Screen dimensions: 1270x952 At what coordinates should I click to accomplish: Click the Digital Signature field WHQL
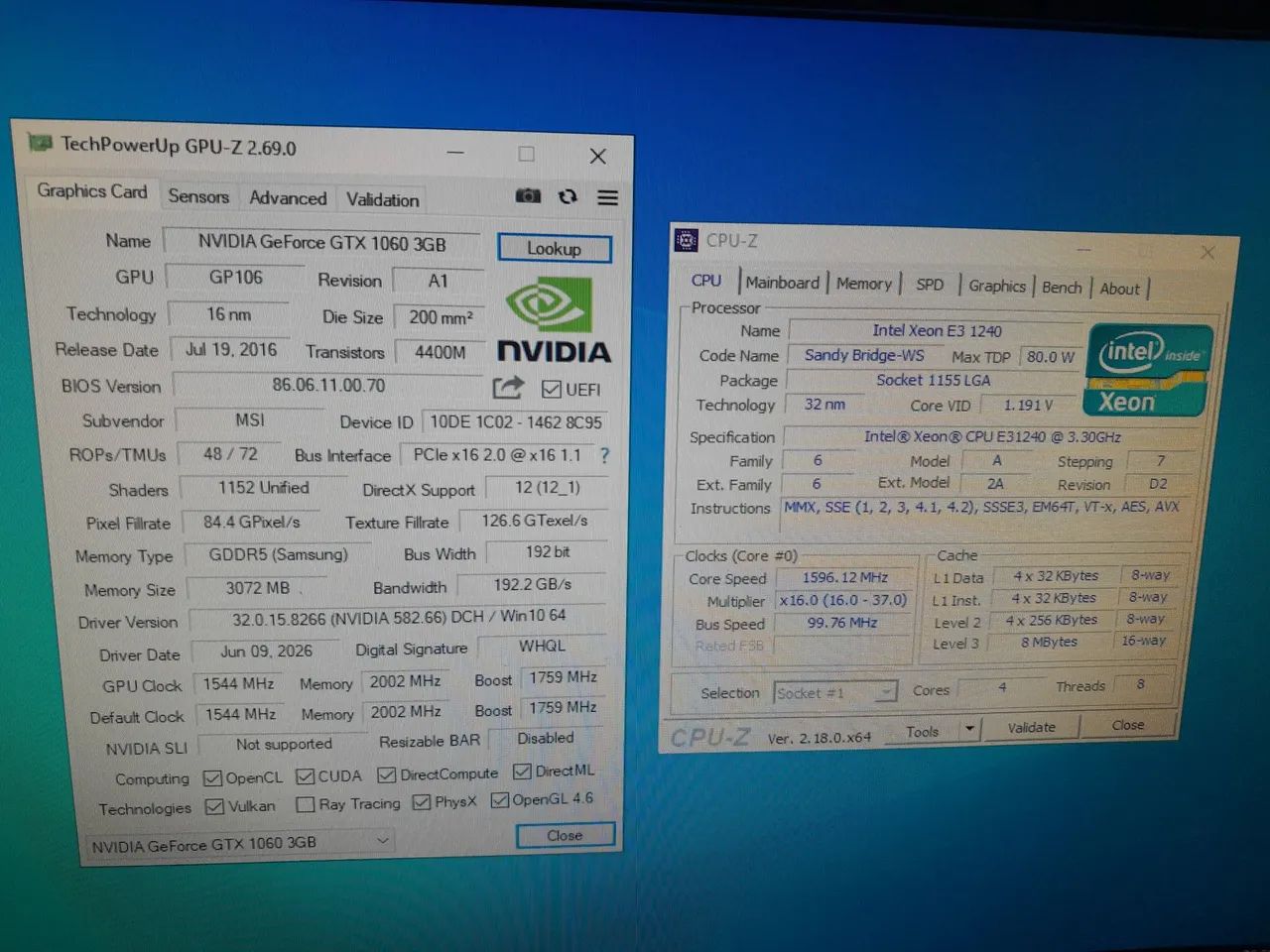click(x=542, y=646)
